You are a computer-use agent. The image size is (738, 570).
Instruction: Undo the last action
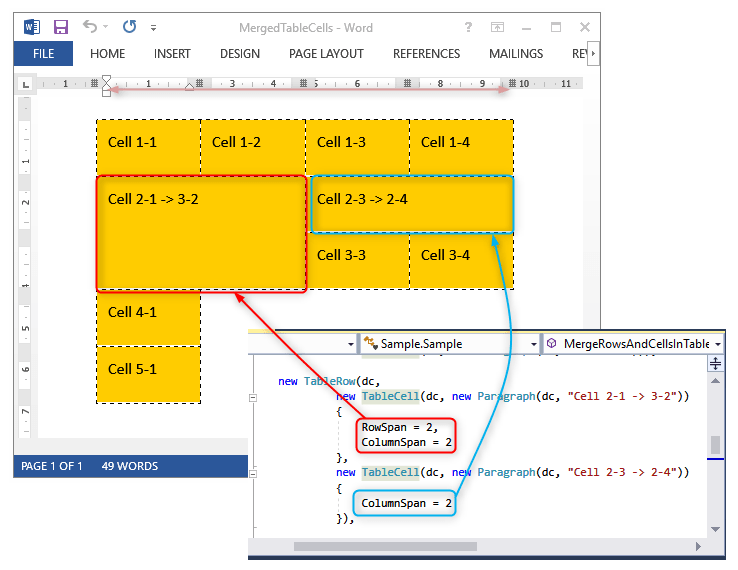point(90,27)
